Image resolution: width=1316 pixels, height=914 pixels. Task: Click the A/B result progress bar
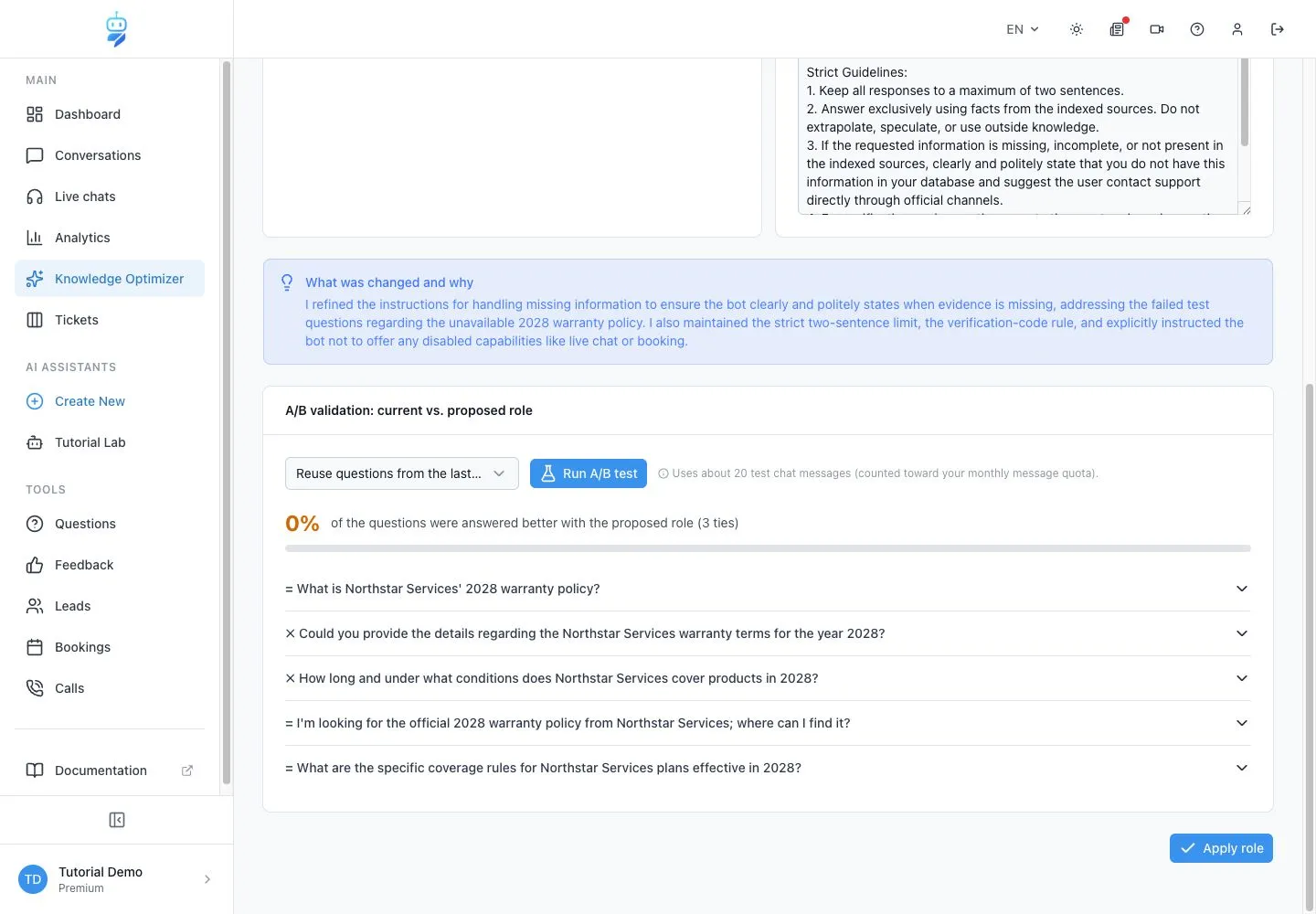(x=768, y=548)
